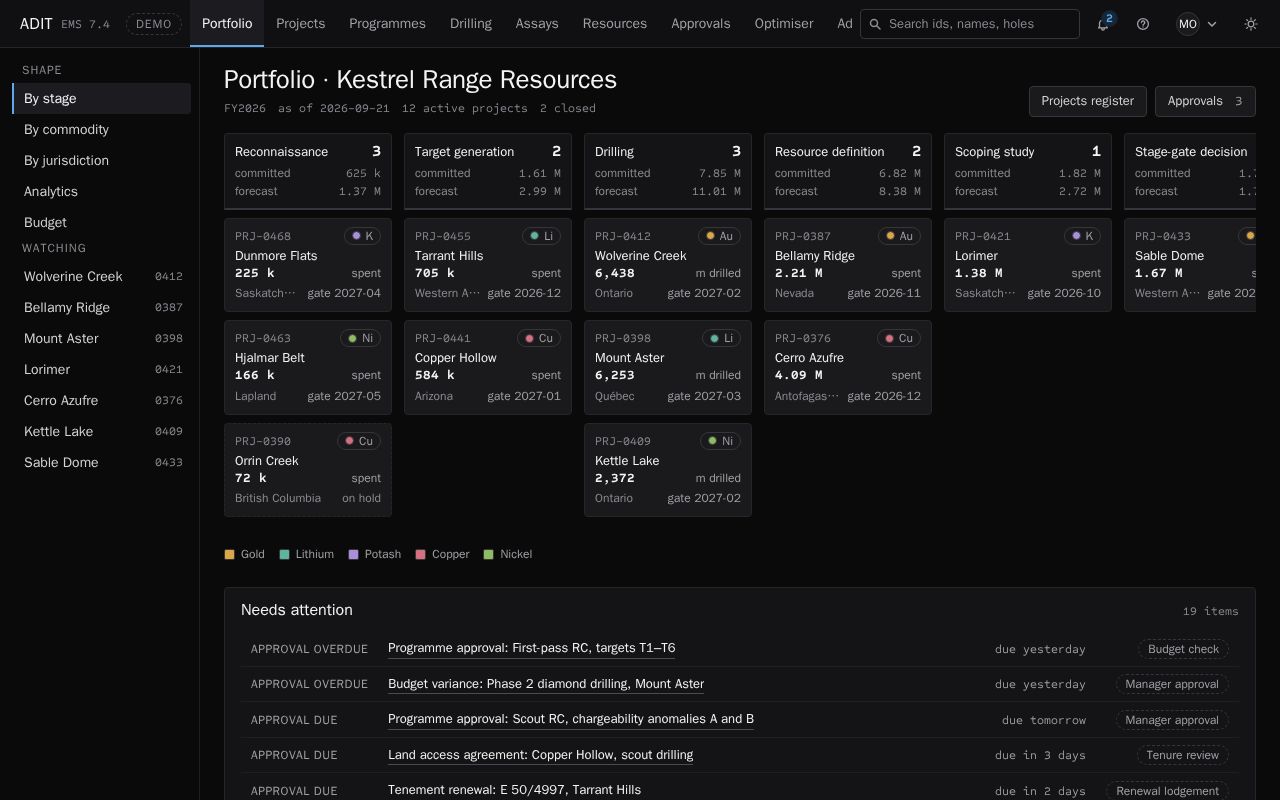Switch to the Programmes tab
1280x800 pixels.
pyautogui.click(x=387, y=24)
